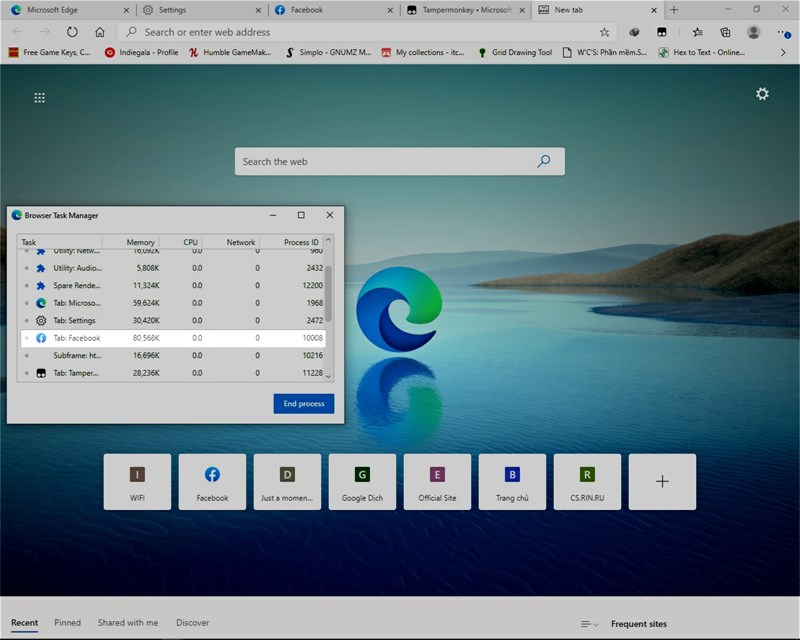This screenshot has width=800, height=640.
Task: Switch to the Facebook browser tab
Action: coord(334,10)
